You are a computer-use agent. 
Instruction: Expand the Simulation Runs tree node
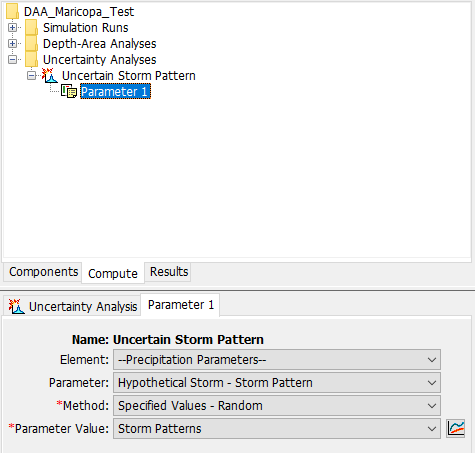[x=12, y=27]
